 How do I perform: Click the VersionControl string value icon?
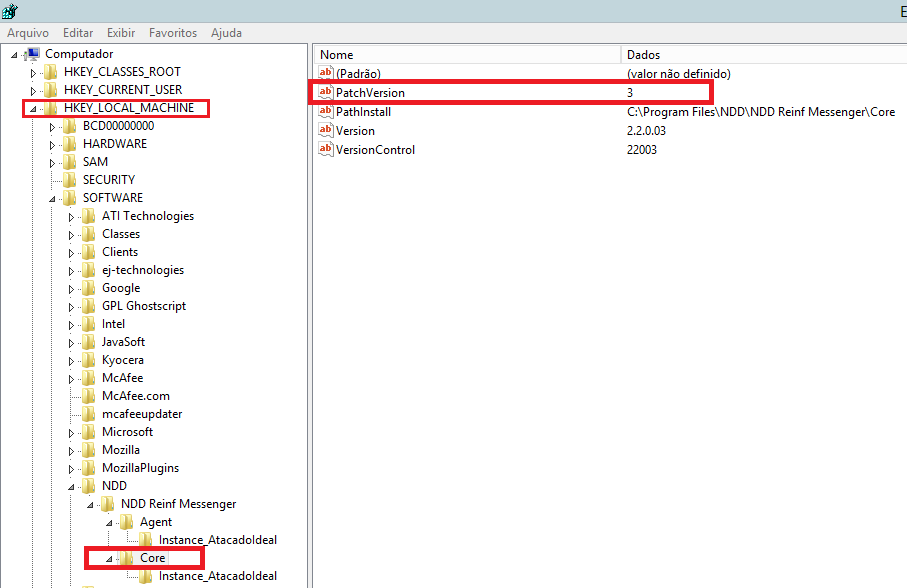pyautogui.click(x=326, y=149)
